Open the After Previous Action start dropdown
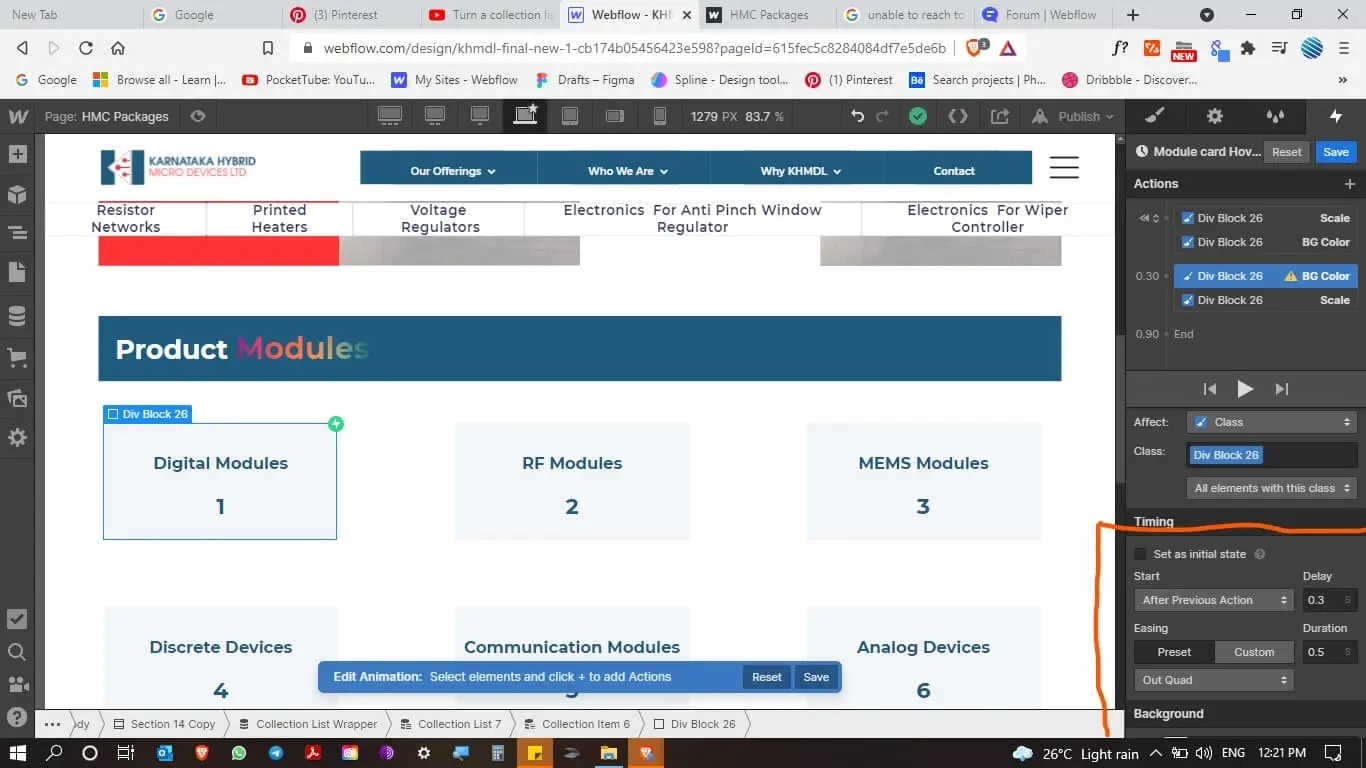Viewport: 1366px width, 768px height. [1212, 600]
